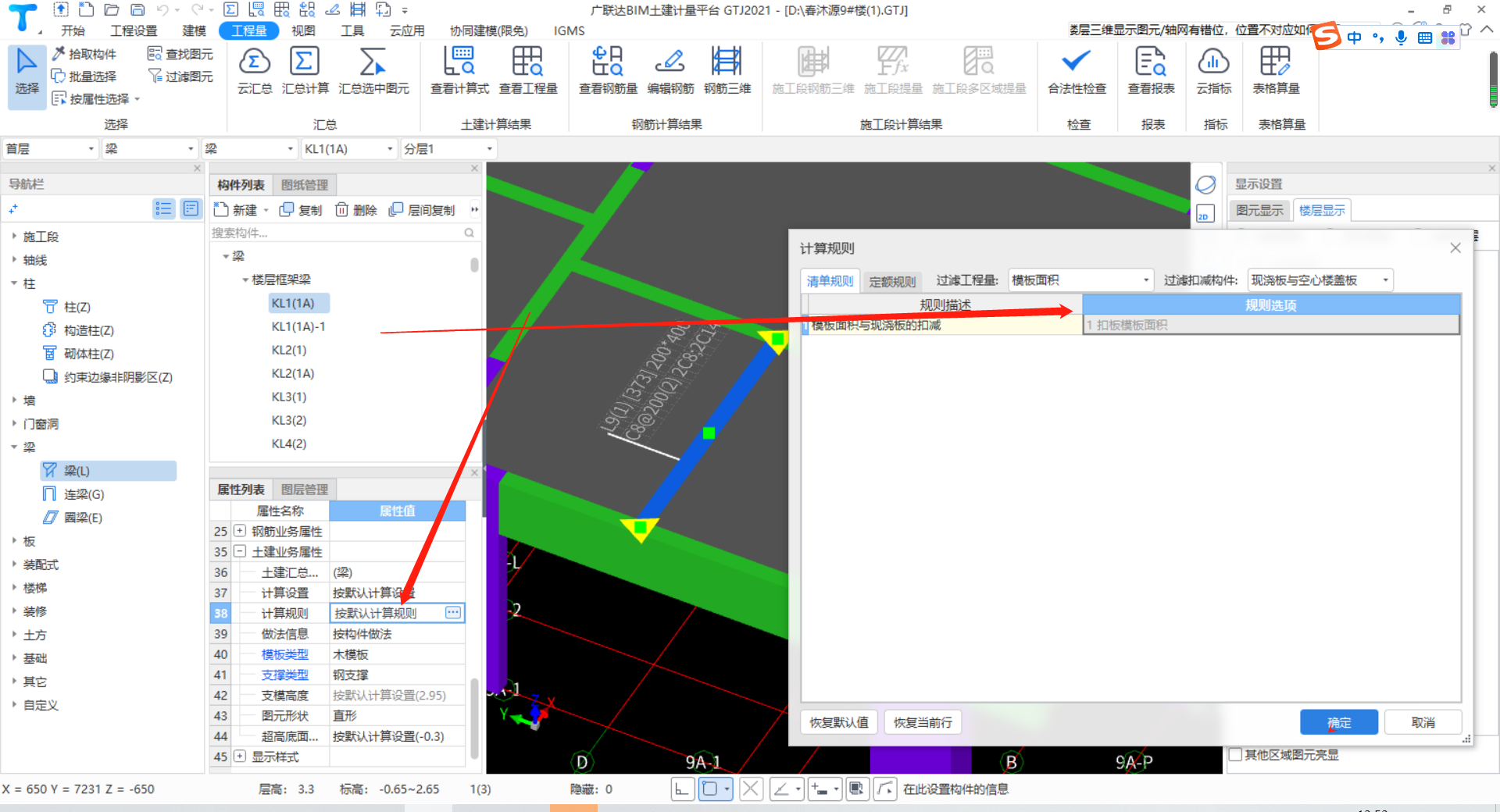This screenshot has height=812, width=1500.
Task: Collapse 土建业务属性 property group
Action: 240,551
